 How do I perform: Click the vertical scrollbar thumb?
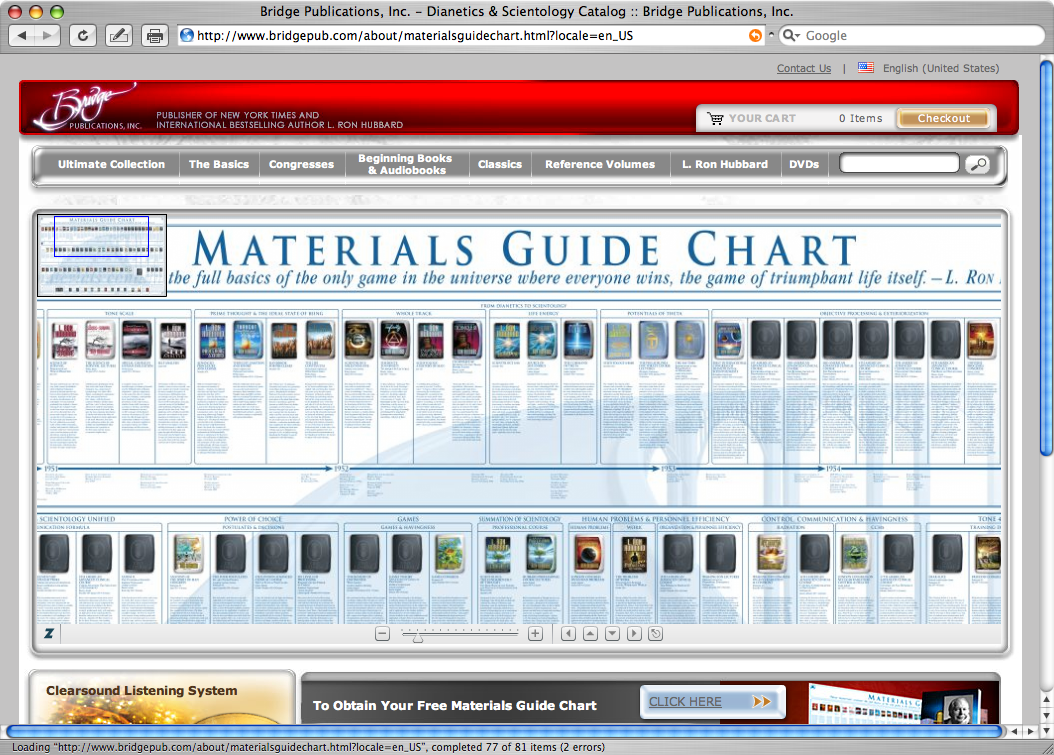tap(1047, 258)
